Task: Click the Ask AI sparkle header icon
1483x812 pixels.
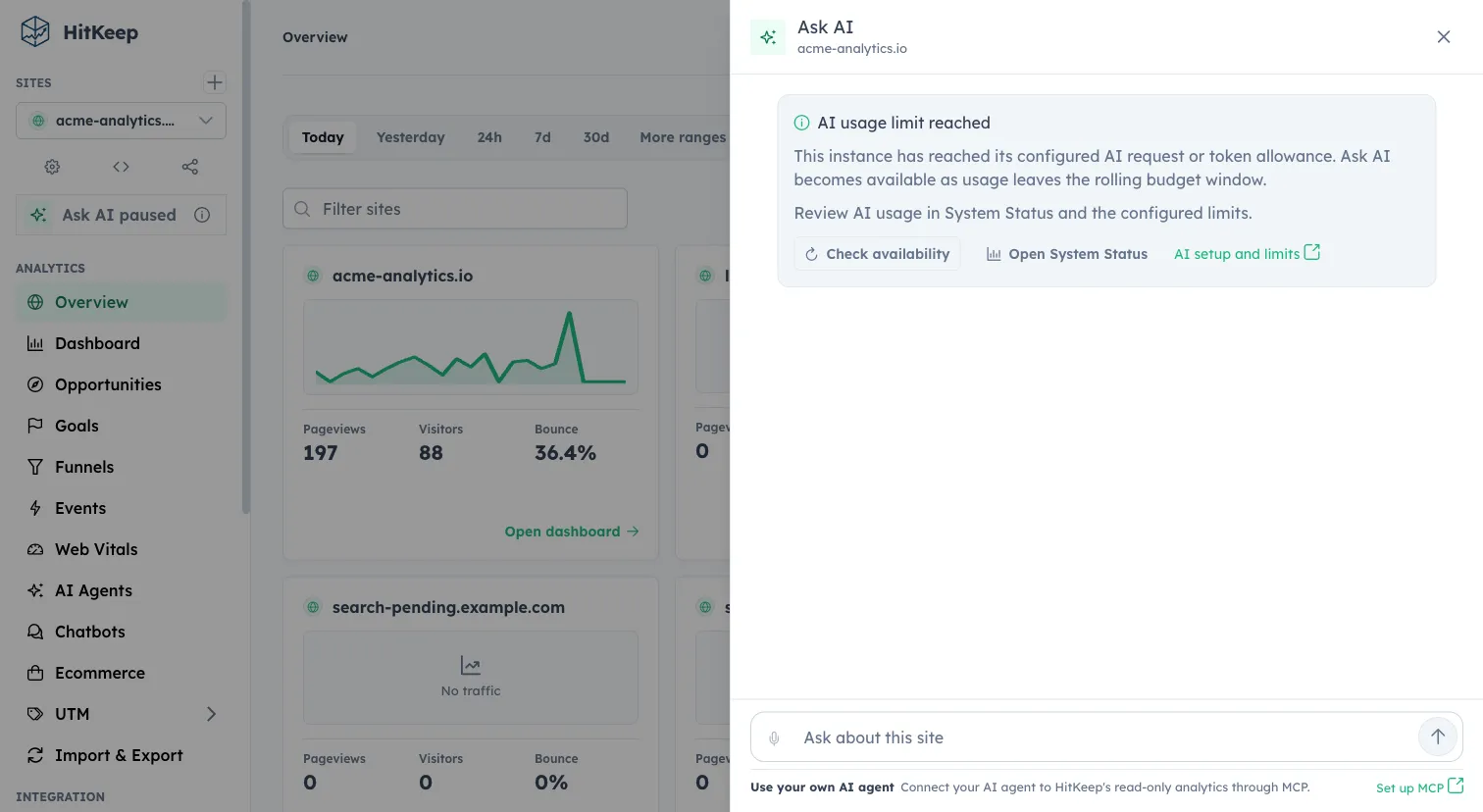Action: (768, 37)
